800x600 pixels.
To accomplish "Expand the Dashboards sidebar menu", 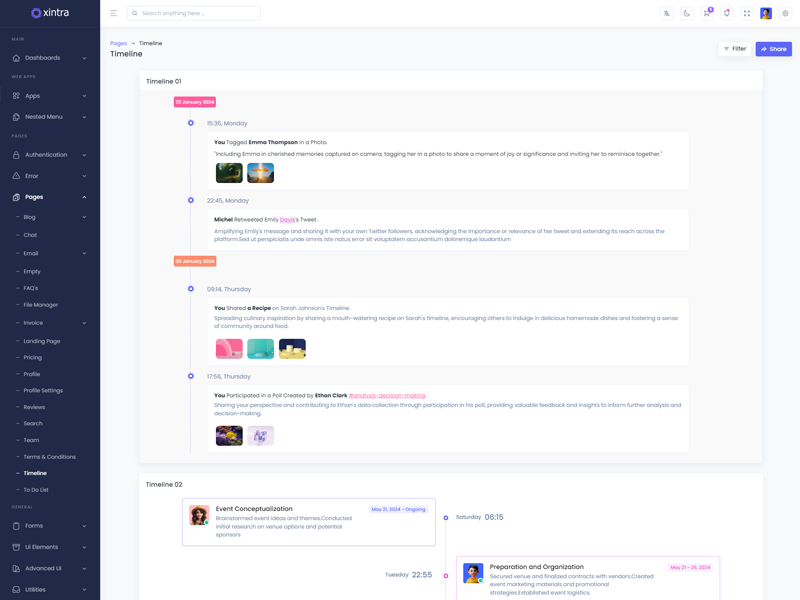I will (x=50, y=58).
